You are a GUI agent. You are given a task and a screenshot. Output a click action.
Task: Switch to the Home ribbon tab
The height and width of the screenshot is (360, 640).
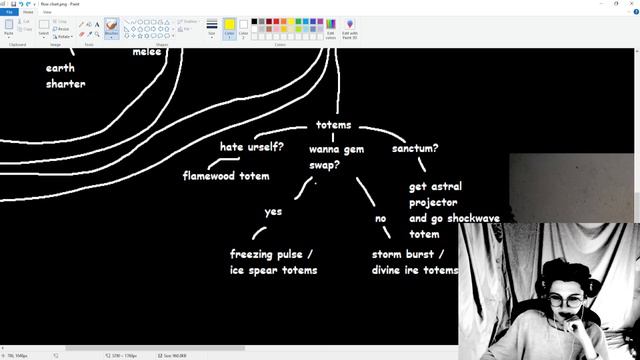28,12
